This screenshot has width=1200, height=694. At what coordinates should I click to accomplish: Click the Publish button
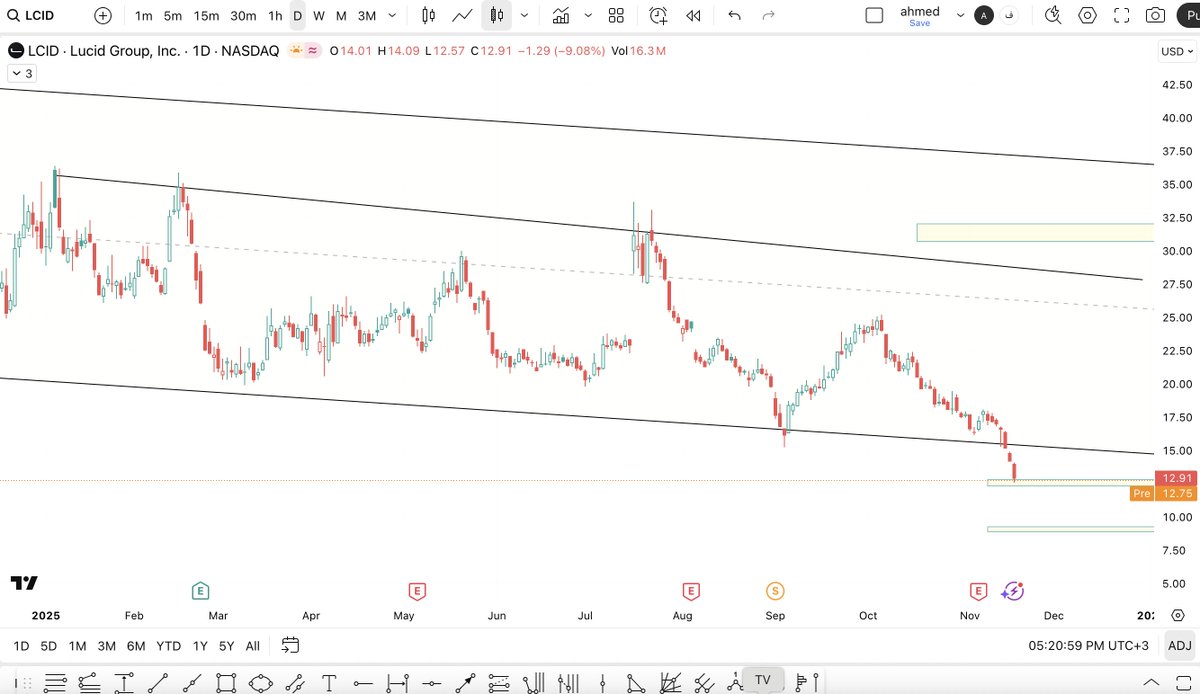pyautogui.click(x=1187, y=15)
